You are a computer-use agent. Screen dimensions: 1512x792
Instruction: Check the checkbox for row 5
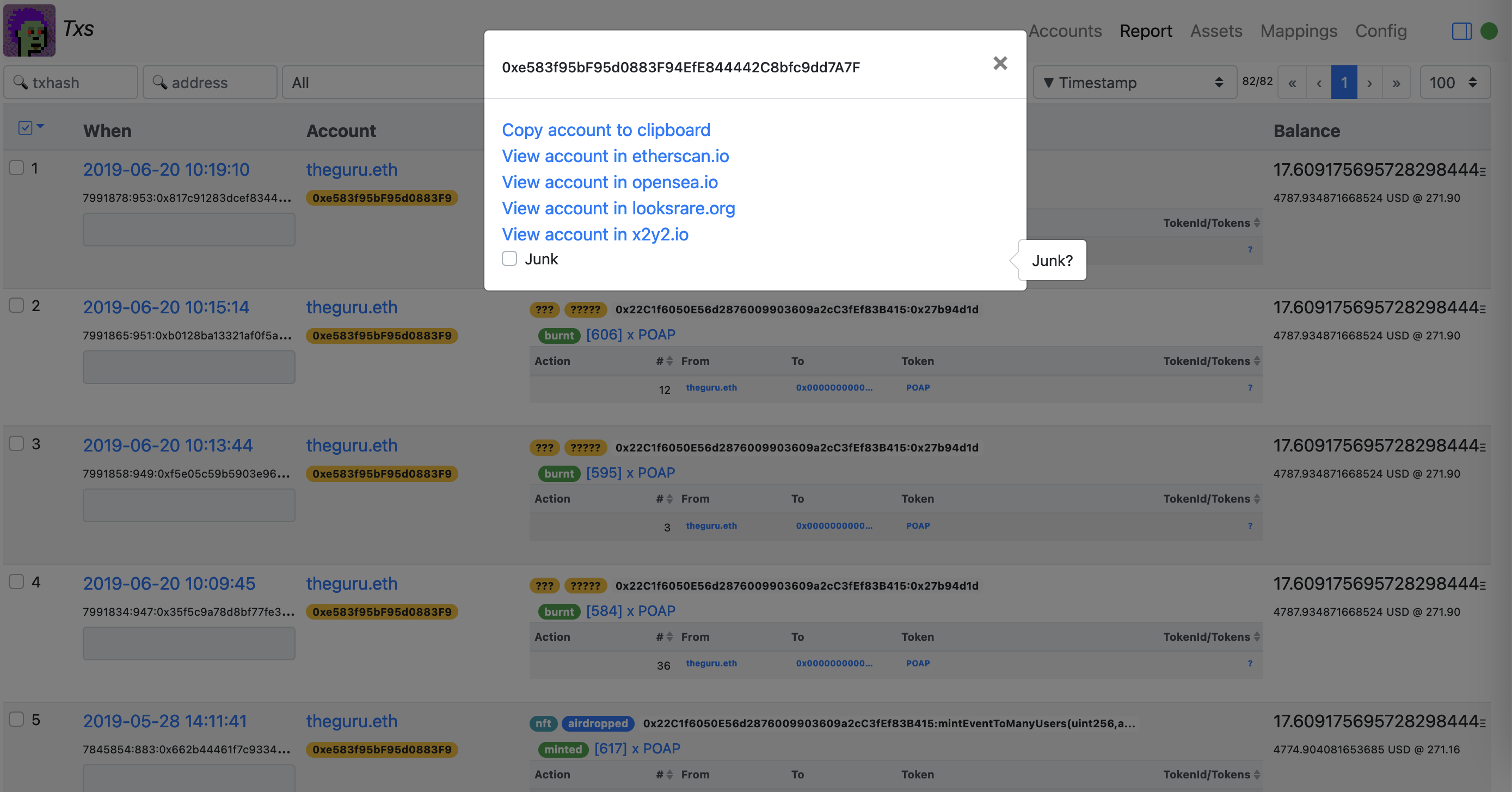click(x=16, y=719)
